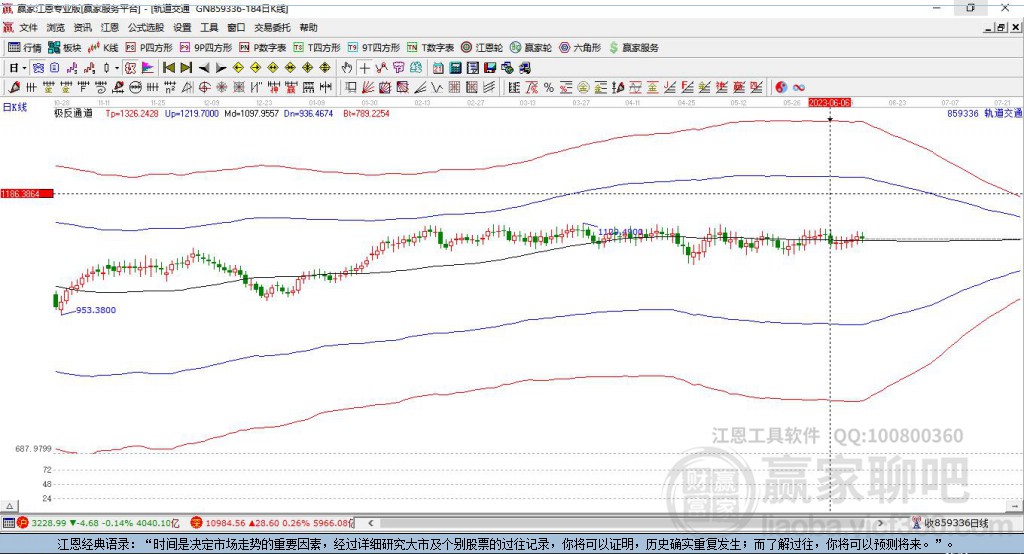Expand indicator panel up-arrow at bottom left
1024x554 pixels.
pyautogui.click(x=9, y=506)
